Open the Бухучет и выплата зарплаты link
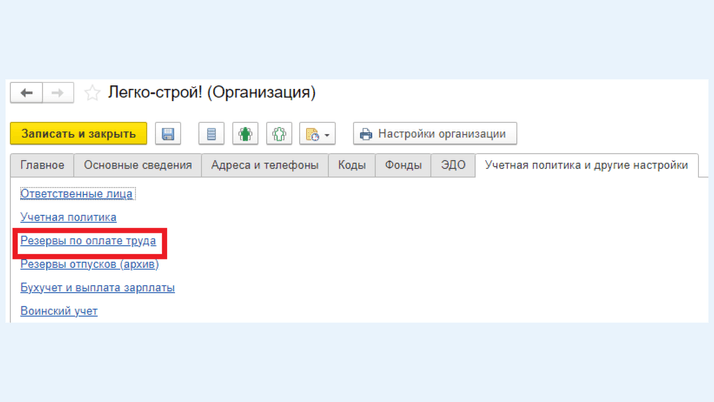Image resolution: width=714 pixels, height=402 pixels. 97,288
